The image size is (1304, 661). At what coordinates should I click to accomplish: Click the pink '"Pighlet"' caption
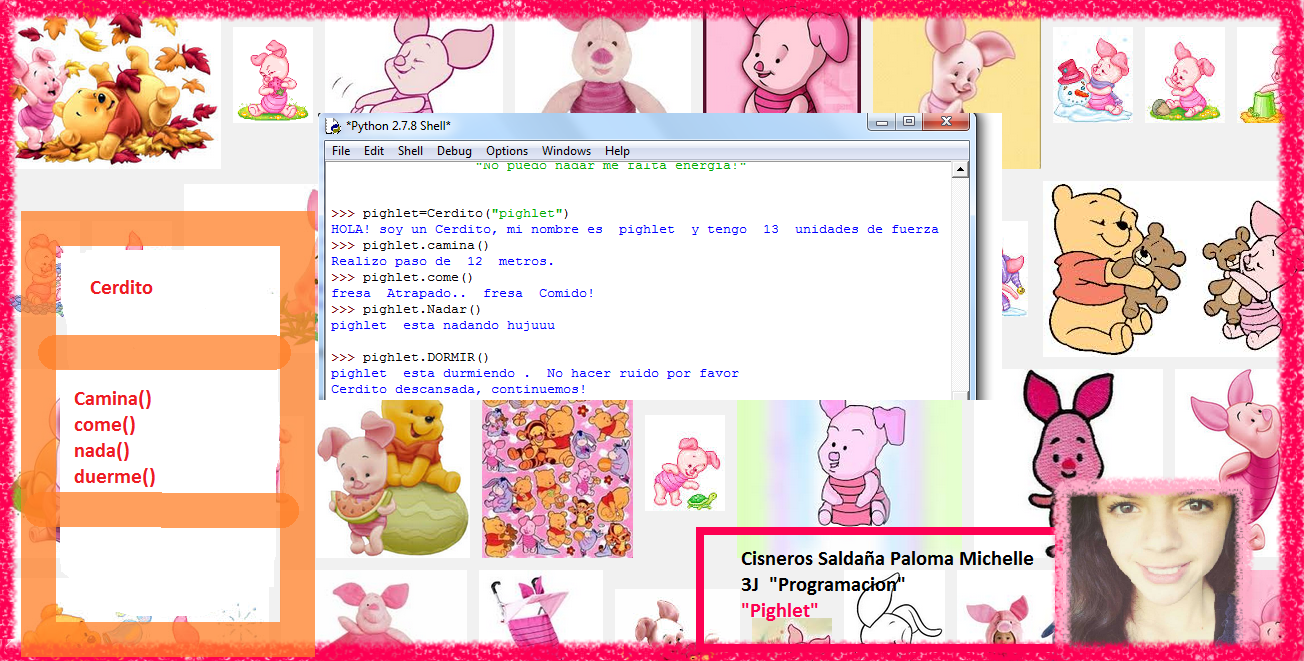coord(779,610)
